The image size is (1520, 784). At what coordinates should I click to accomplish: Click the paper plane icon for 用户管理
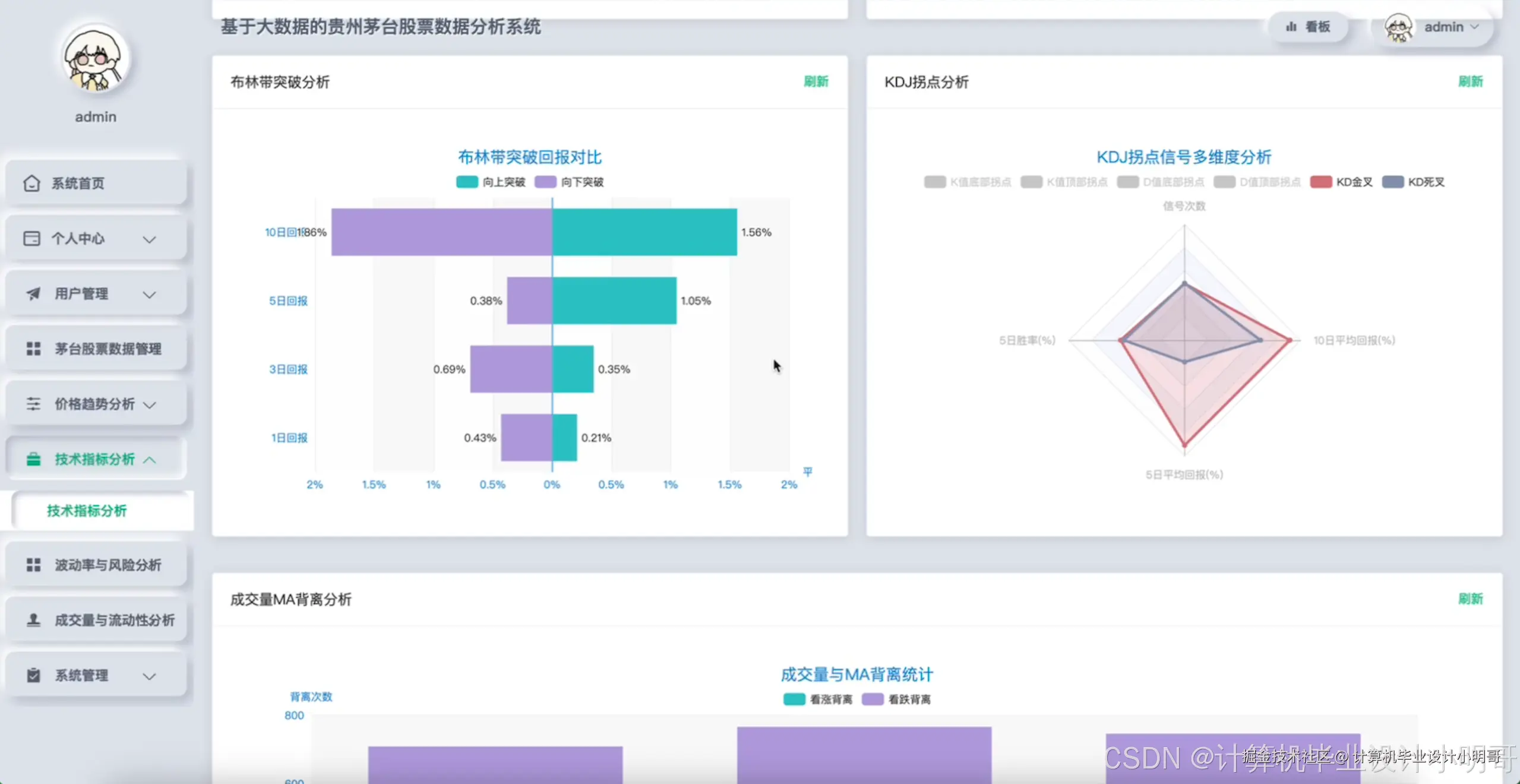[34, 294]
